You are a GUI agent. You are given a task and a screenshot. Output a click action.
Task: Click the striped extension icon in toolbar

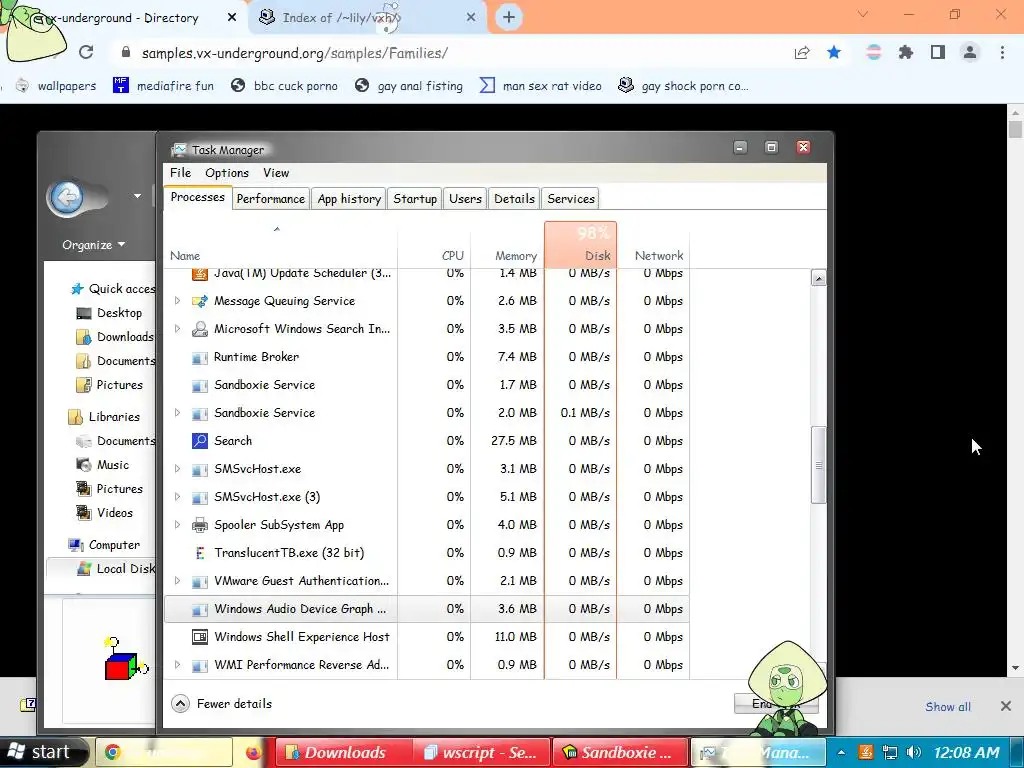click(873, 52)
